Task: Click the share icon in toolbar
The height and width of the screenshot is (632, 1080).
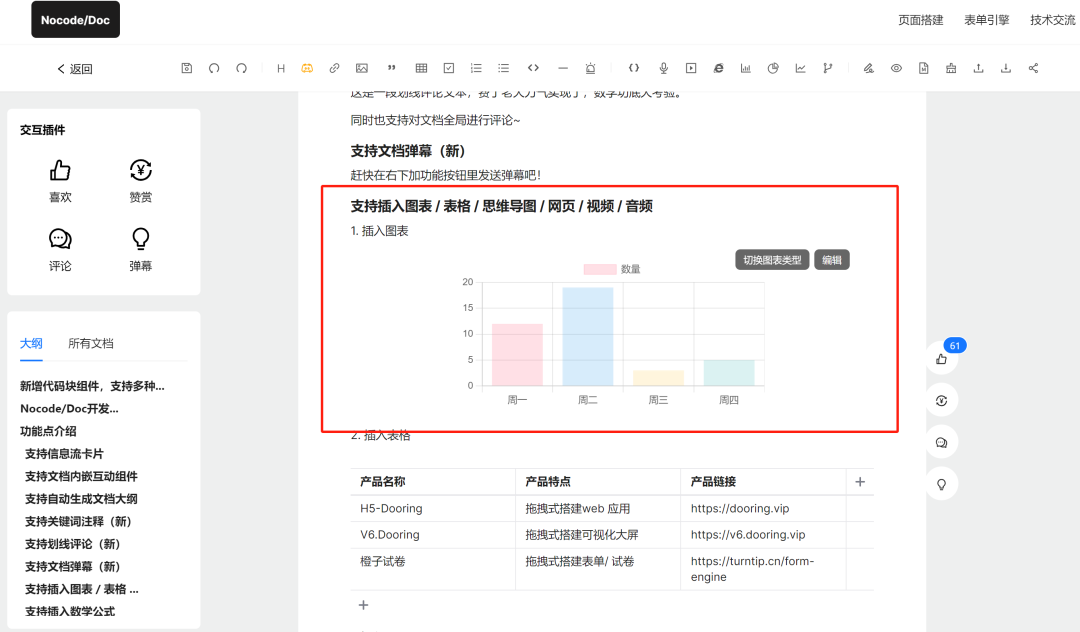Action: (x=1033, y=68)
